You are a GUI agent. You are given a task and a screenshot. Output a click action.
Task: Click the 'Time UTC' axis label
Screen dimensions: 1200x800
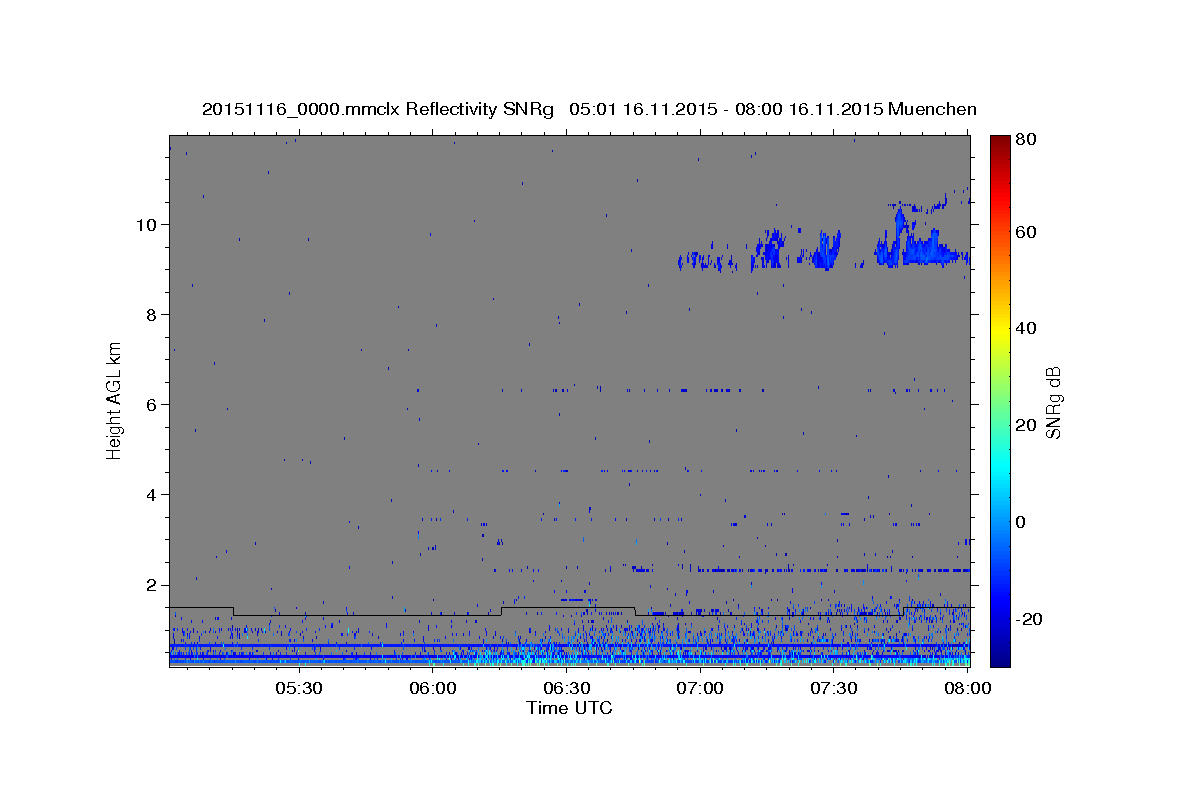569,708
